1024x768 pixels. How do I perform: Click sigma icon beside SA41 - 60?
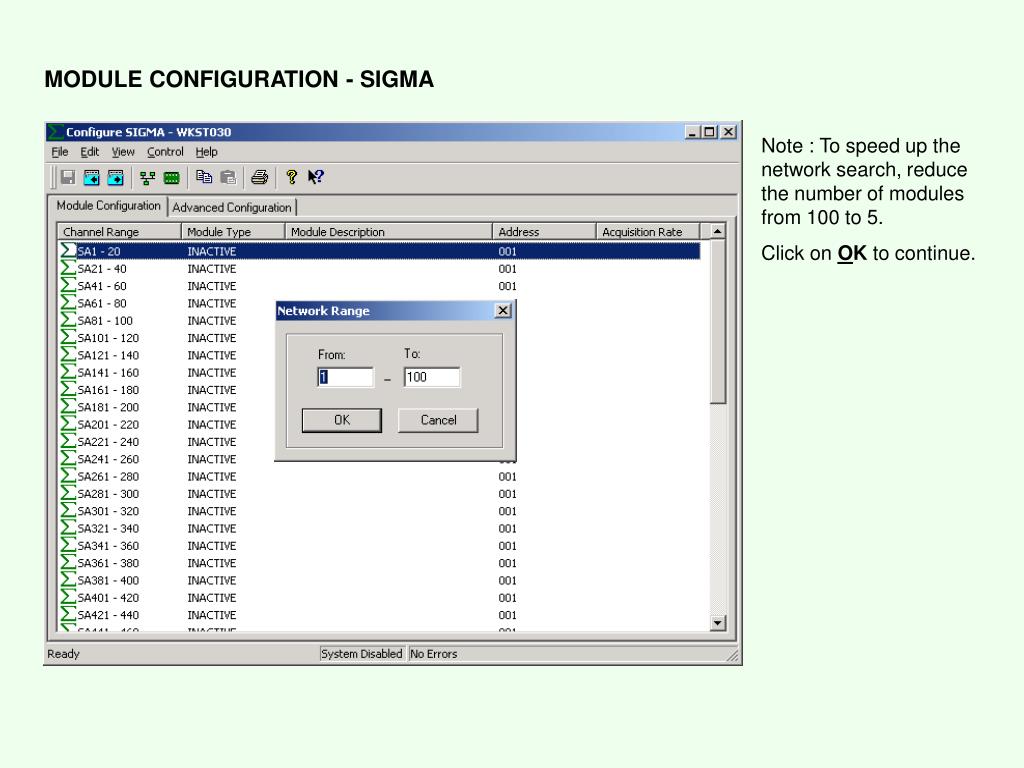coord(69,285)
